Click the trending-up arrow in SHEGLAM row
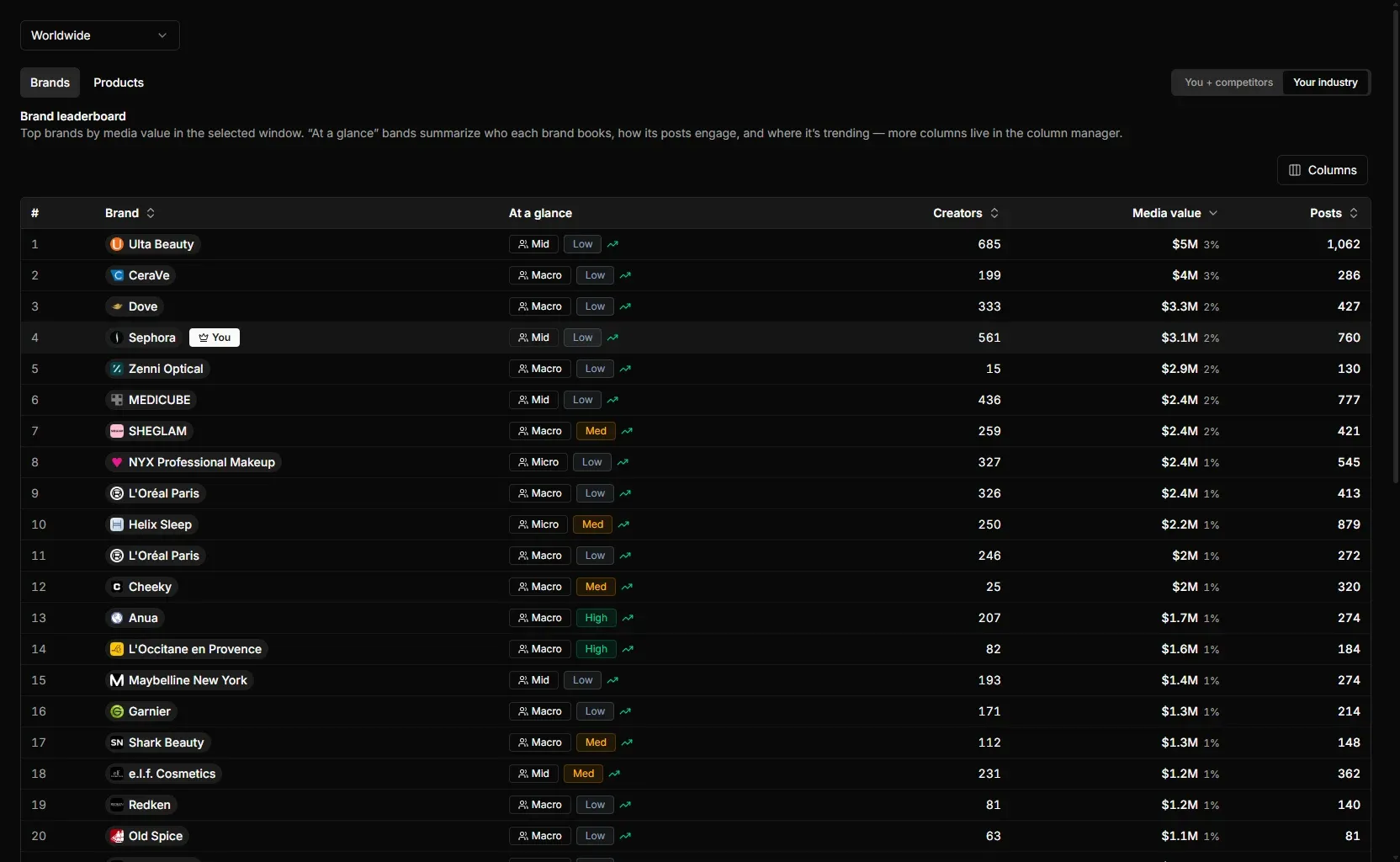This screenshot has height=862, width=1400. point(627,431)
